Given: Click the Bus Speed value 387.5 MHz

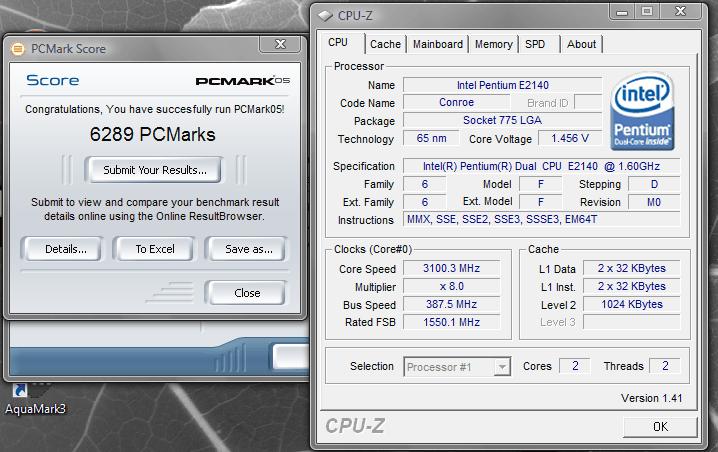Looking at the screenshot, I should point(451,305).
